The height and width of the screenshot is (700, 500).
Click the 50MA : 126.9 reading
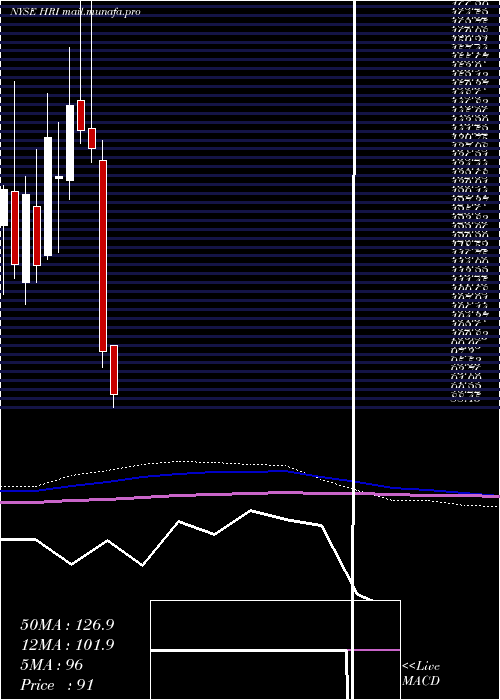coord(67,625)
